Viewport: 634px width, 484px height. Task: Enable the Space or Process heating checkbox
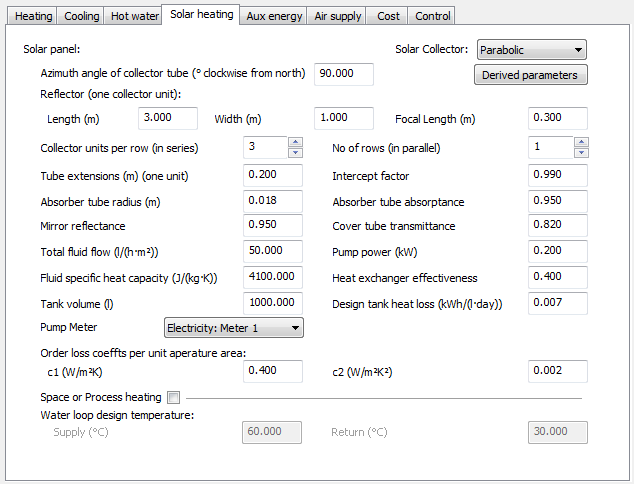(173, 397)
